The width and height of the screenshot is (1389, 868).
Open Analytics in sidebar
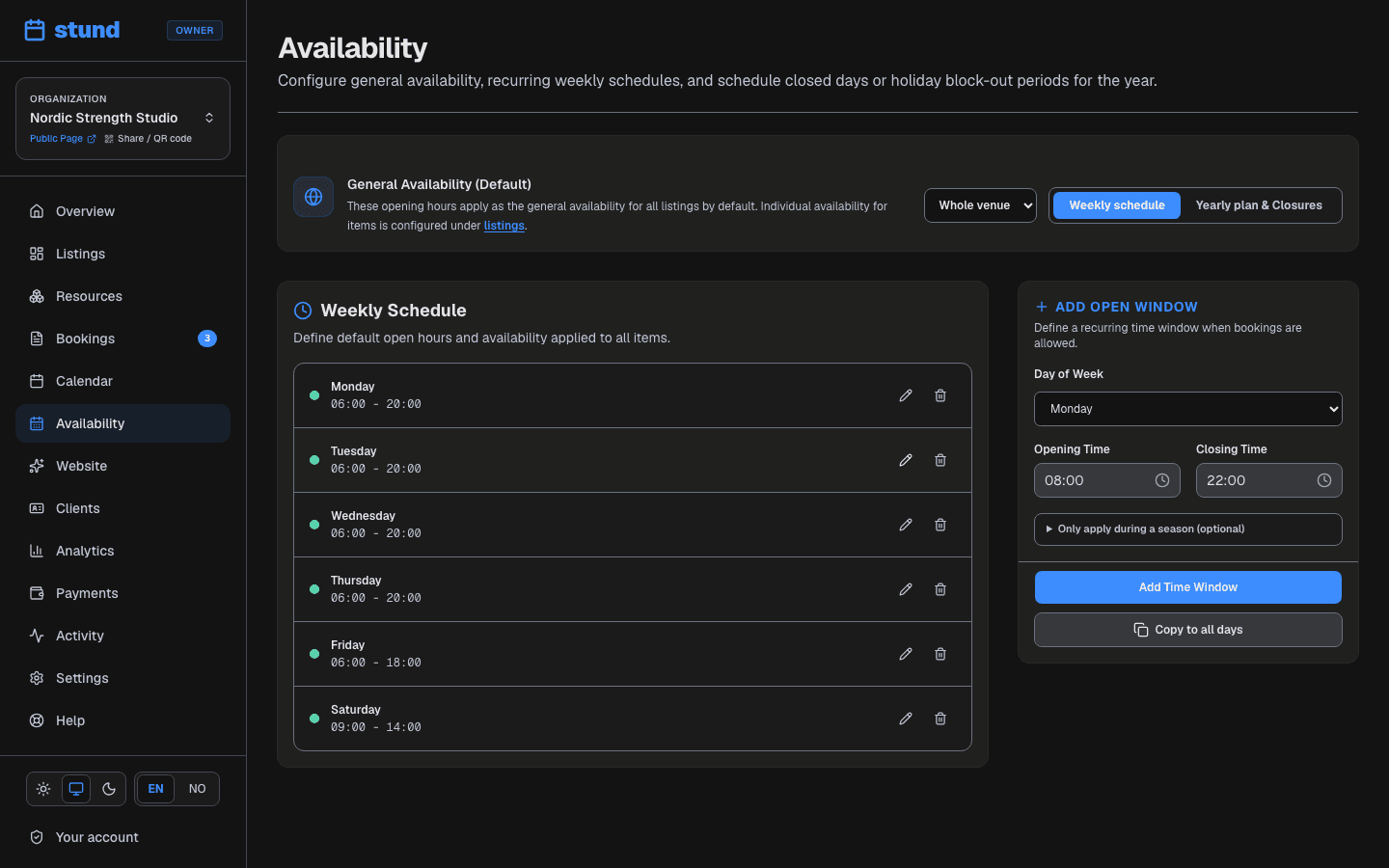[x=123, y=551]
